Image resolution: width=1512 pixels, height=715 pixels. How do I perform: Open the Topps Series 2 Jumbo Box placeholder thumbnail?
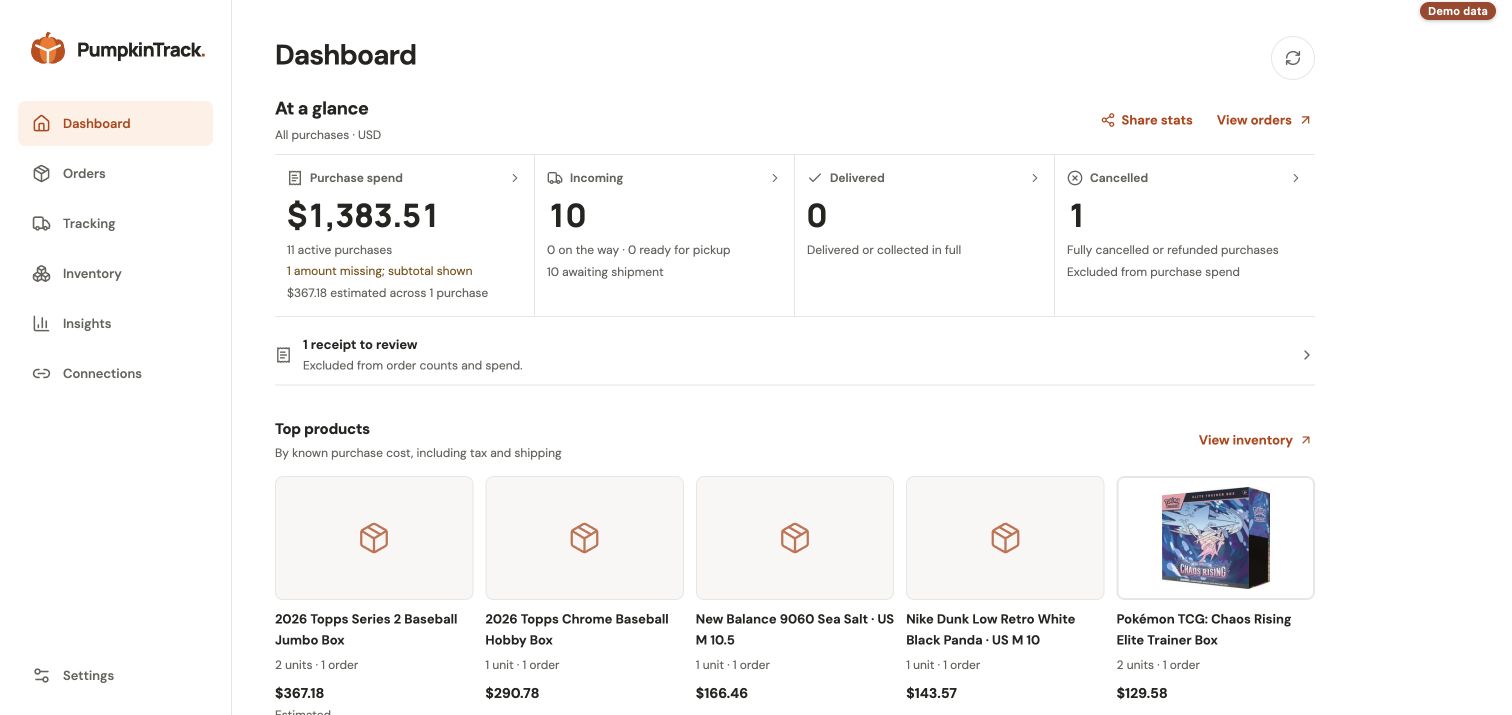click(x=374, y=538)
